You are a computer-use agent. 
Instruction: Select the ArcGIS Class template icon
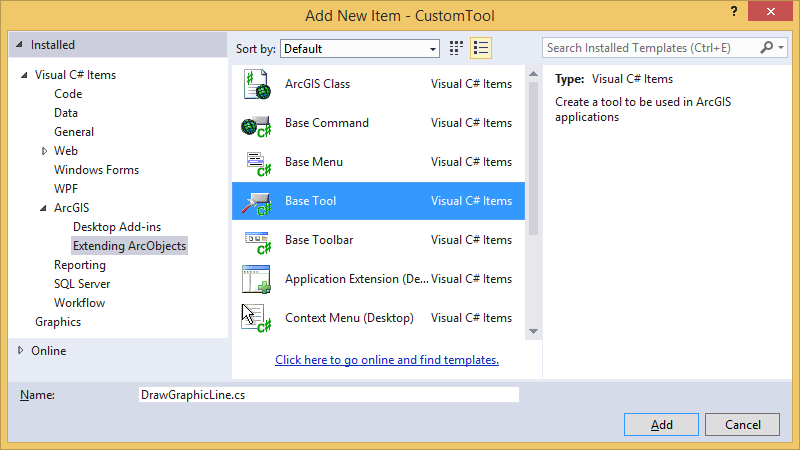(x=256, y=85)
